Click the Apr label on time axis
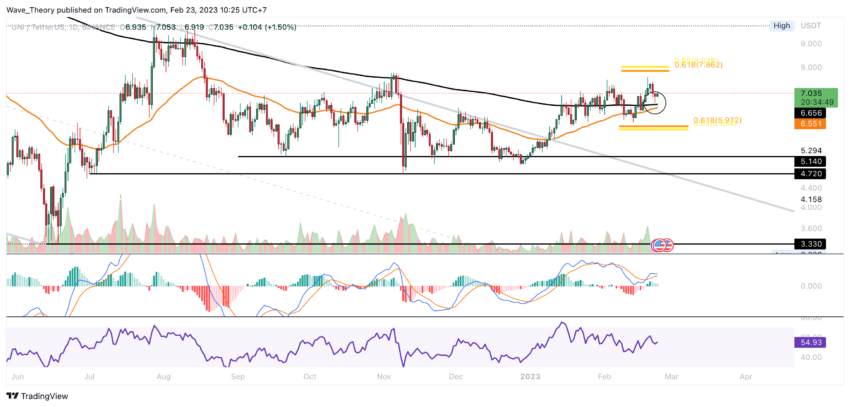Image resolution: width=850 pixels, height=407 pixels. click(745, 375)
